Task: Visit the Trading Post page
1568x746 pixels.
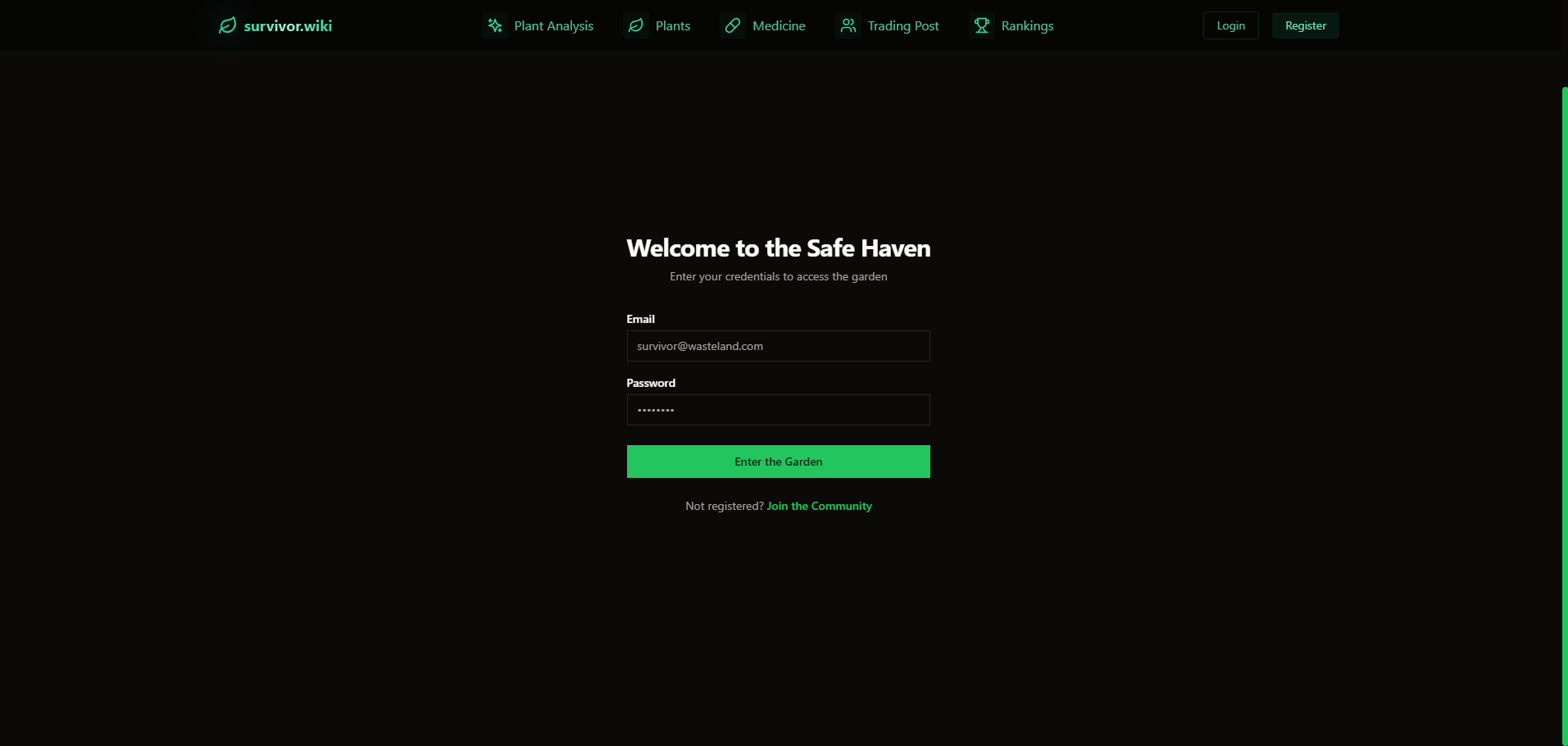Action: coord(903,25)
